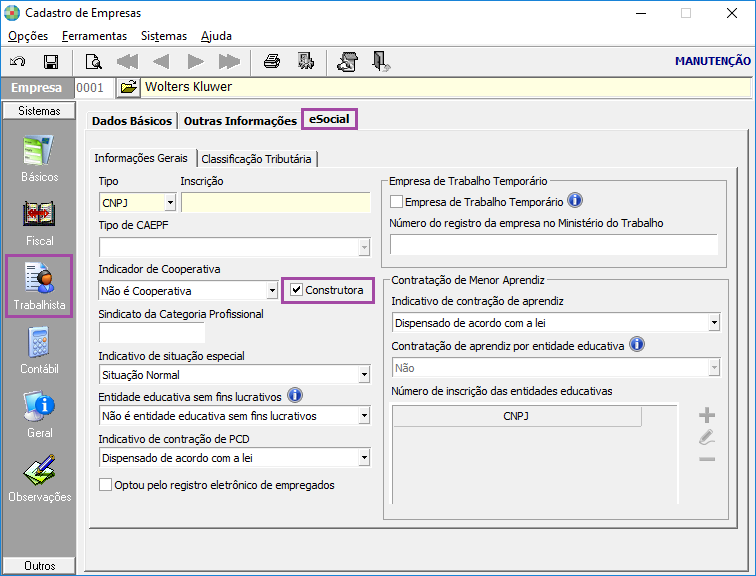Jump to last record with double-right arrow
The image size is (756, 576).
pyautogui.click(x=229, y=62)
